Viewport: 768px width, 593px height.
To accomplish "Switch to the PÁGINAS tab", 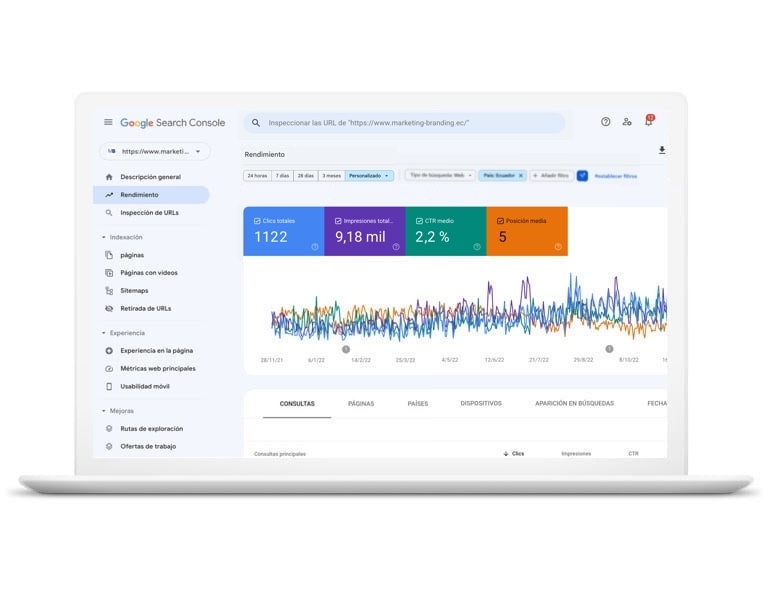I will [x=361, y=403].
